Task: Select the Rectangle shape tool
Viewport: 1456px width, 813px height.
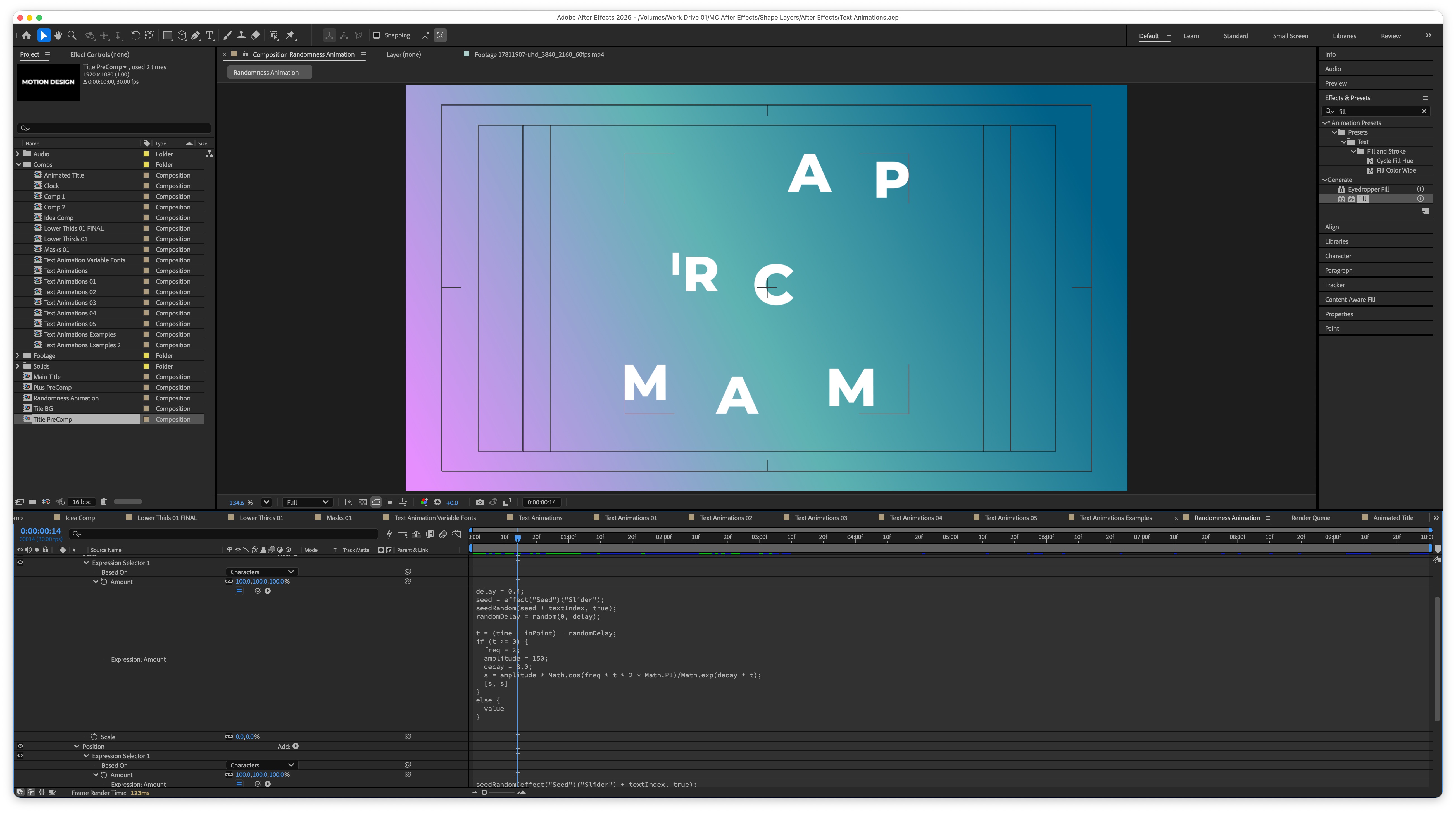Action: (167, 35)
